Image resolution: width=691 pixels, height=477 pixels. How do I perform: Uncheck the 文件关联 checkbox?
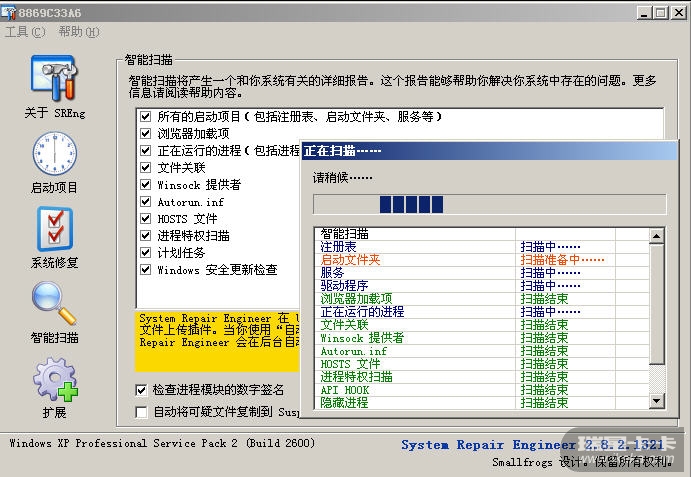tap(145, 168)
